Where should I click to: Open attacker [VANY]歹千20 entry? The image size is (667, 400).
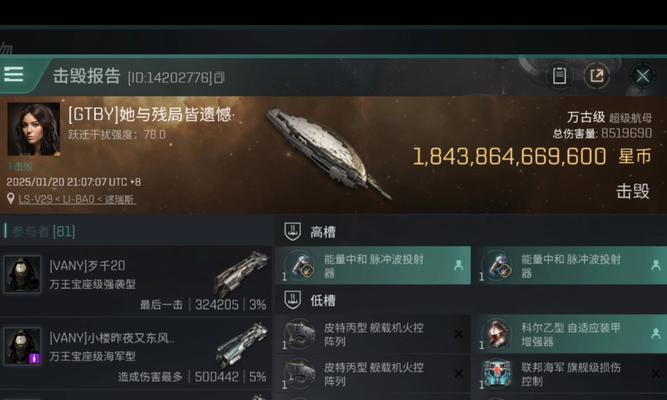click(x=136, y=280)
